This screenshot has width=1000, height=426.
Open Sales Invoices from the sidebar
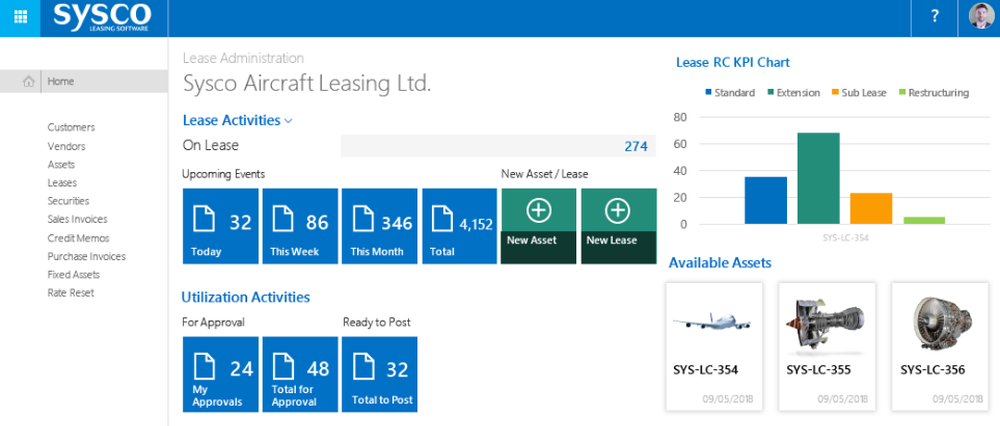[x=77, y=219]
